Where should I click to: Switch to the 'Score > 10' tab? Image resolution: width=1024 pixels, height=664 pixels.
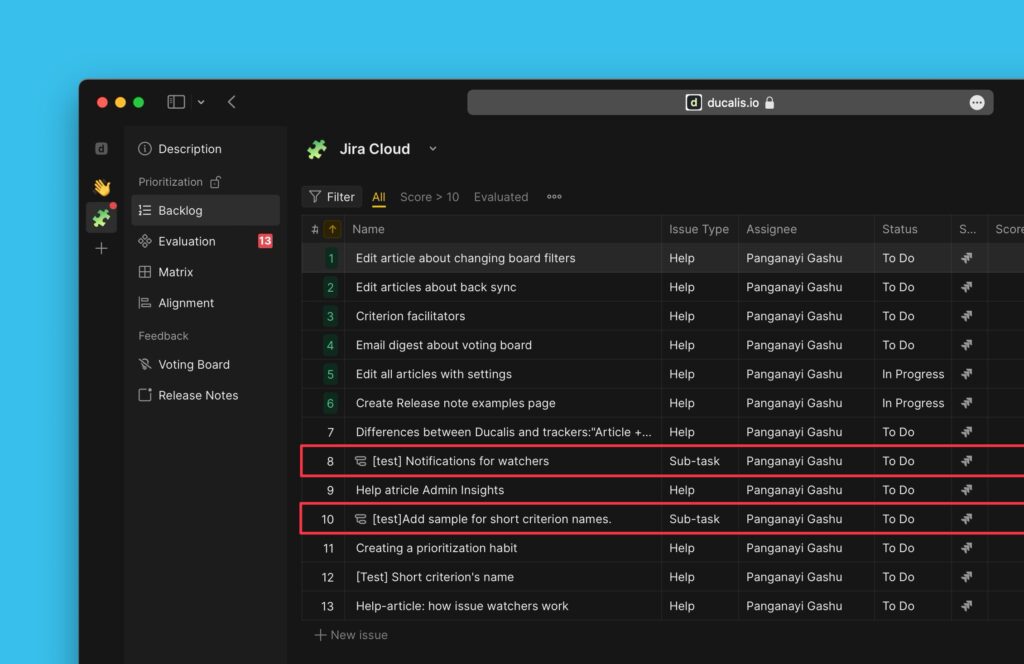pos(429,197)
